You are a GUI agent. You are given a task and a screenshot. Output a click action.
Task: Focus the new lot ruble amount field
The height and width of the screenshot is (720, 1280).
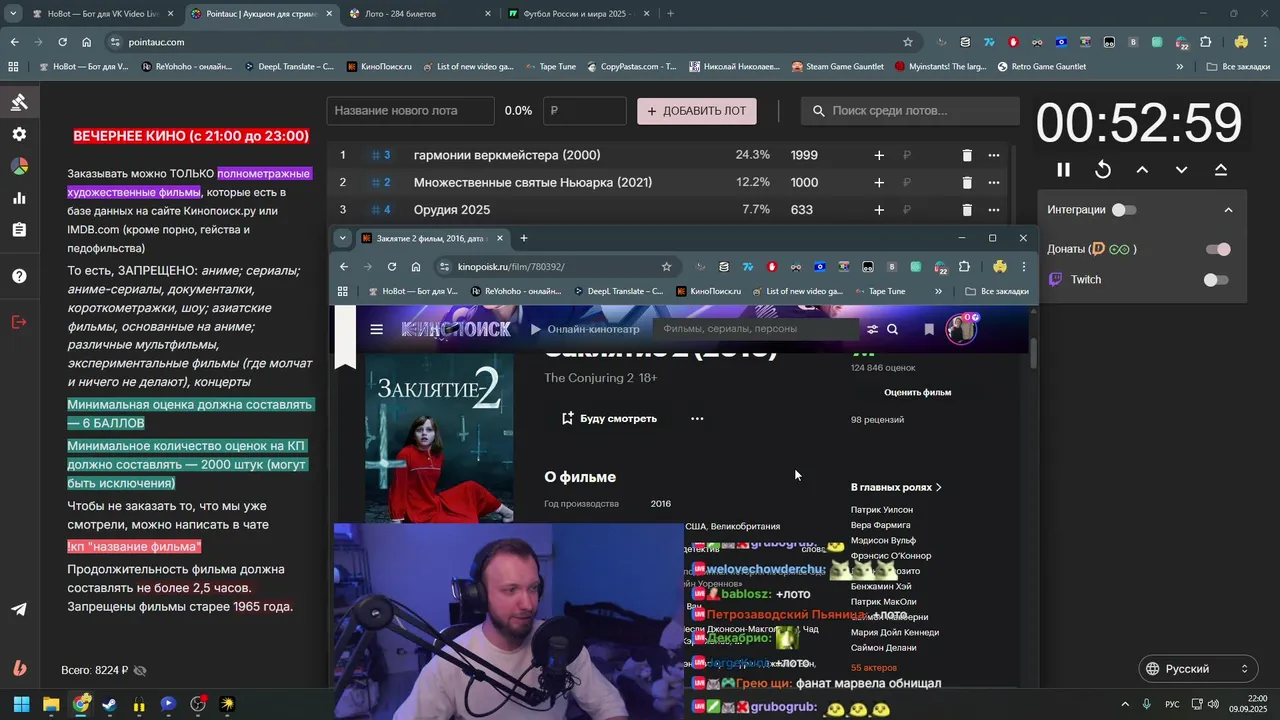click(585, 111)
